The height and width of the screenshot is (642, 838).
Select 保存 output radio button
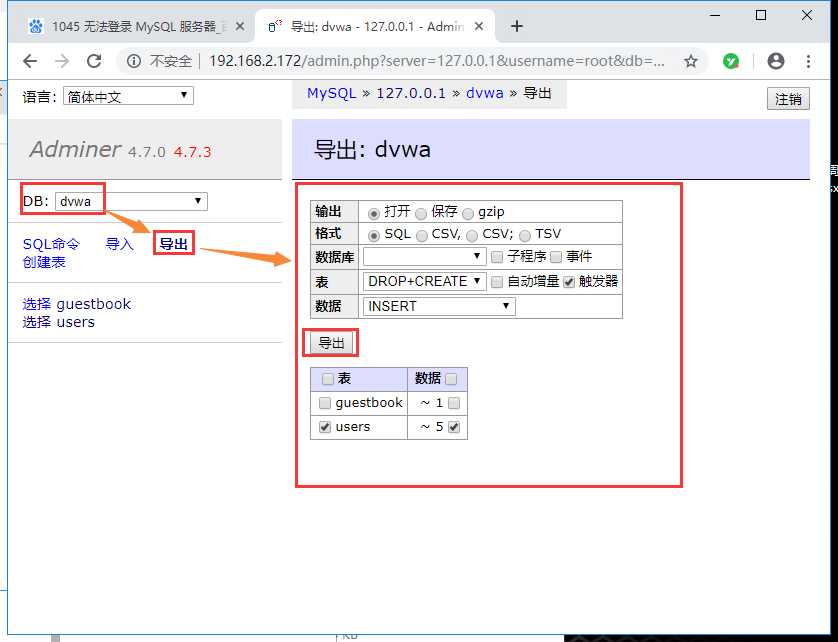(421, 213)
